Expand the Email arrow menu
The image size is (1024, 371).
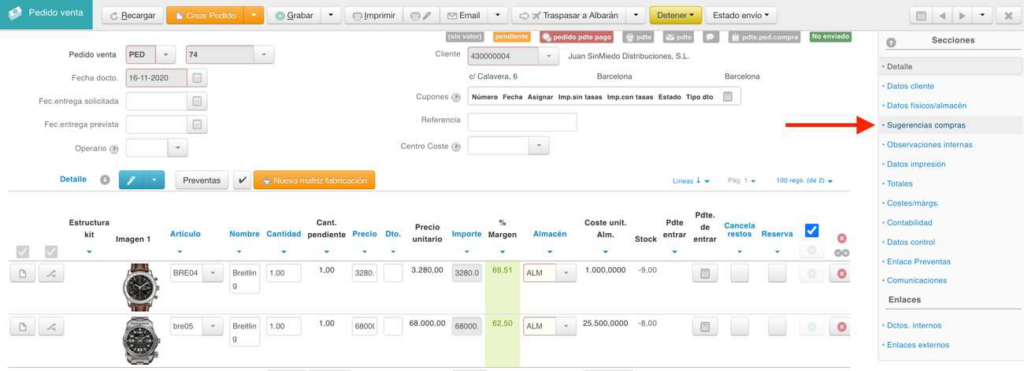click(x=498, y=15)
